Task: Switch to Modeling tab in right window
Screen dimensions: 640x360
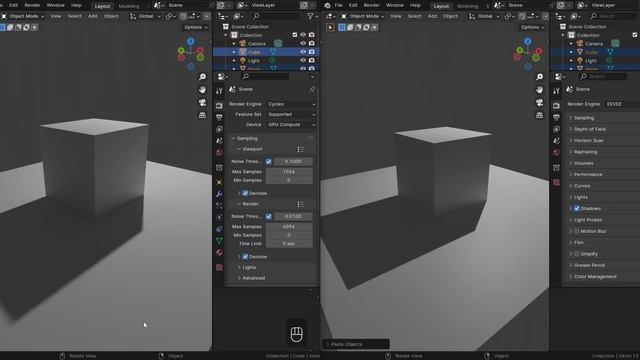Action: coord(467,6)
